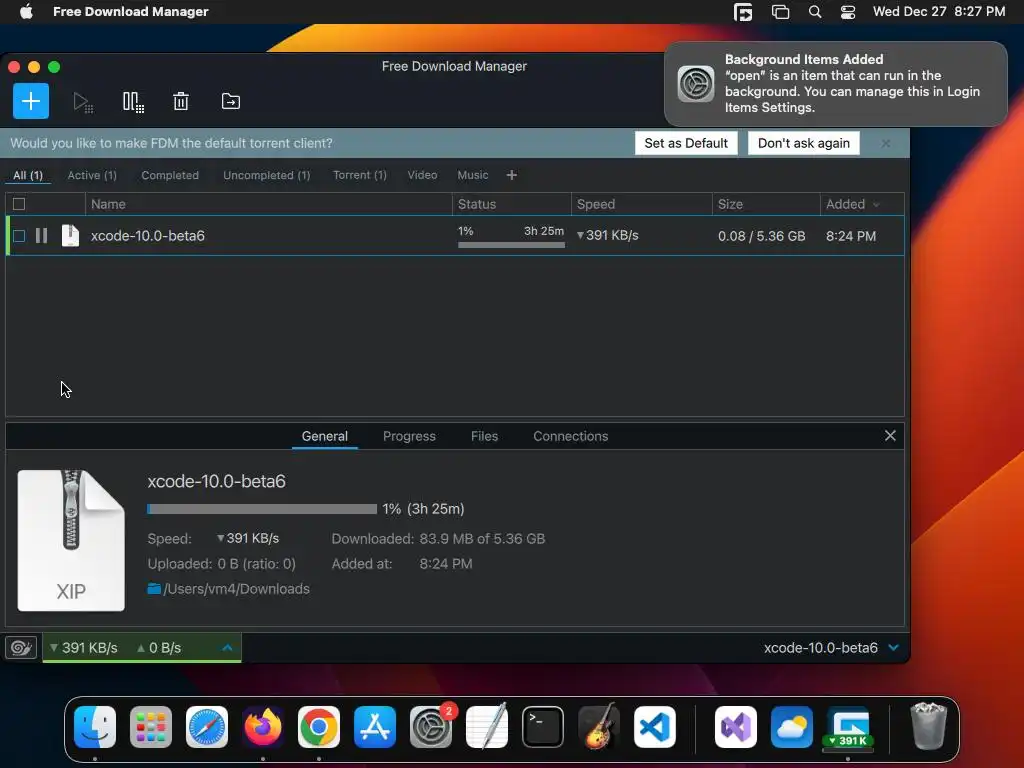Open /Users/vm4/Downloads path link
Viewport: 1024px width, 768px height.
coord(236,588)
